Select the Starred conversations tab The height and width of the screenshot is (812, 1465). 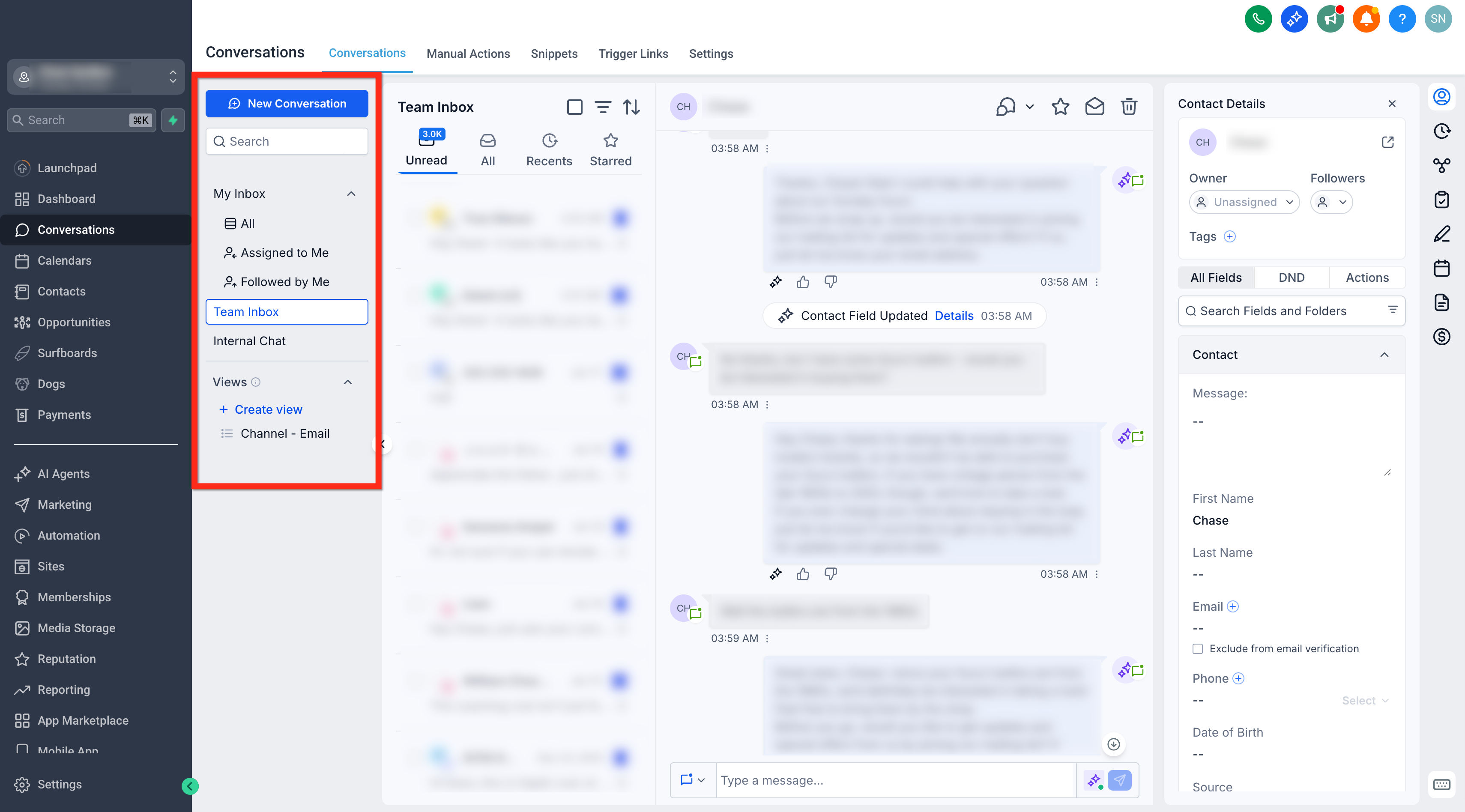[610, 150]
